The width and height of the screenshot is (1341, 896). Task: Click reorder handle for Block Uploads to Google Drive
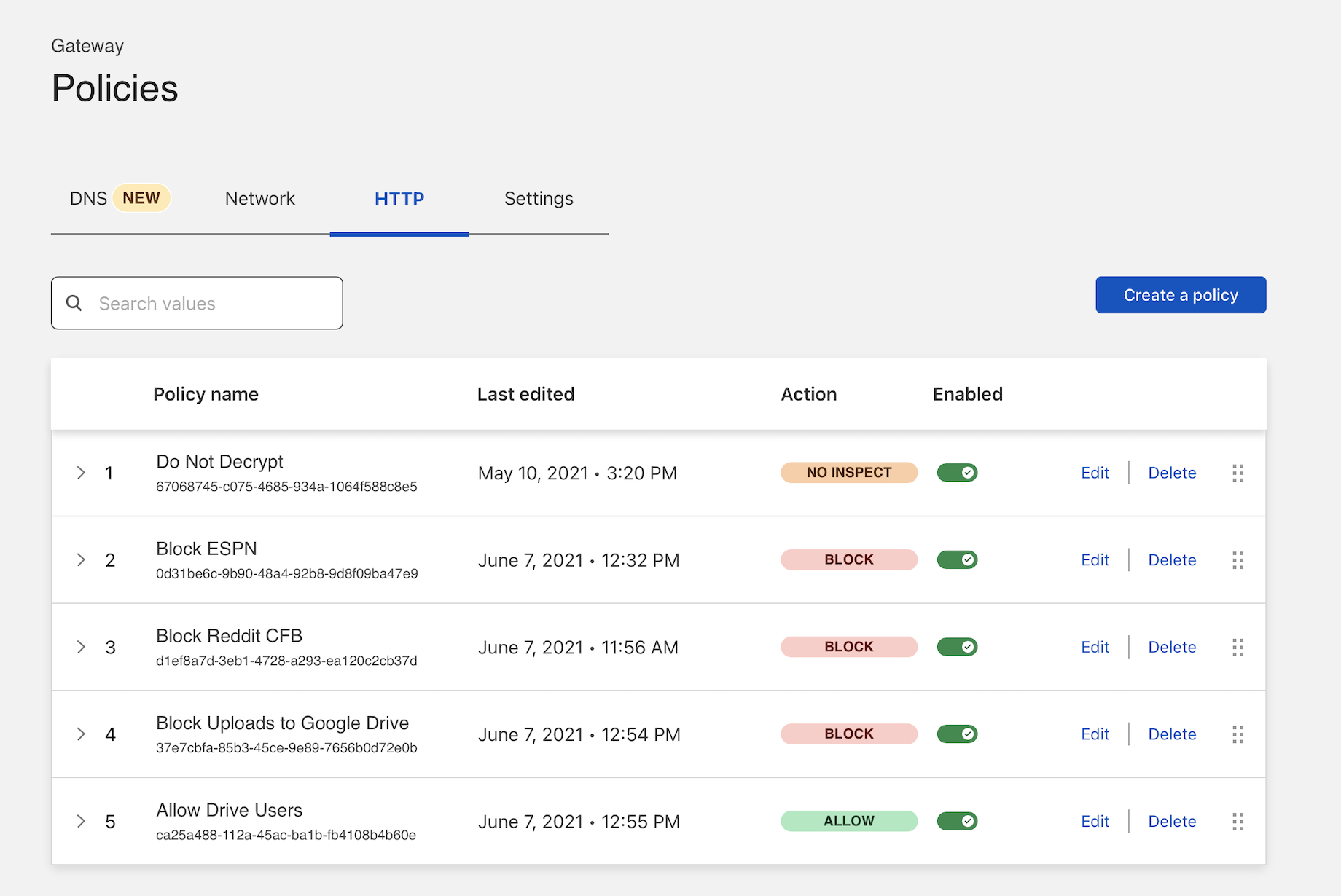pyautogui.click(x=1238, y=734)
